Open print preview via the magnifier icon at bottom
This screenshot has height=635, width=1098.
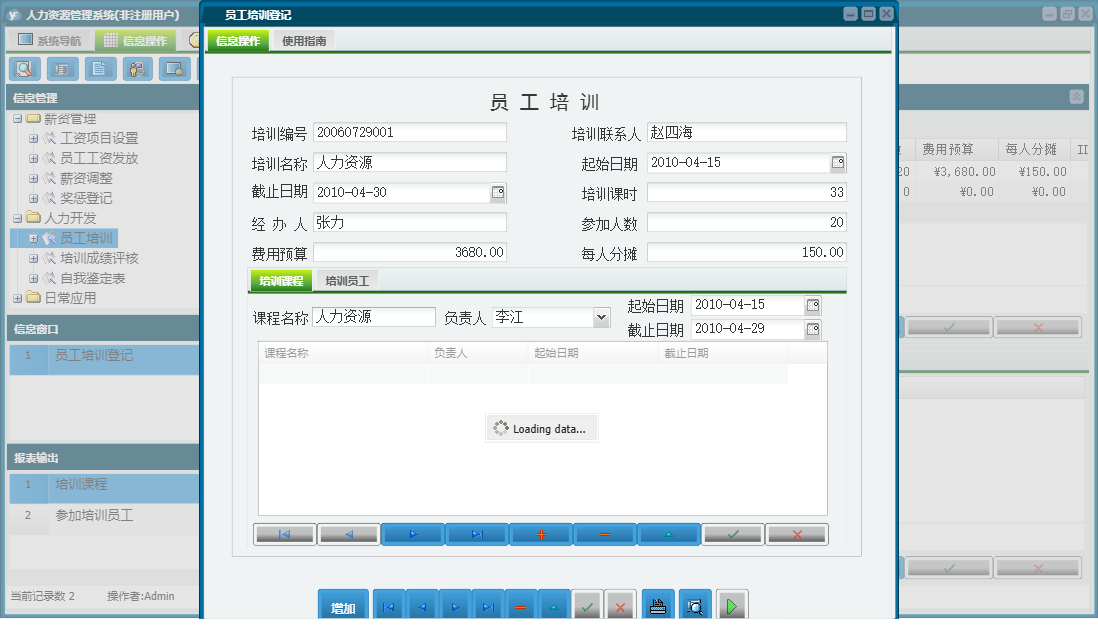[x=694, y=604]
